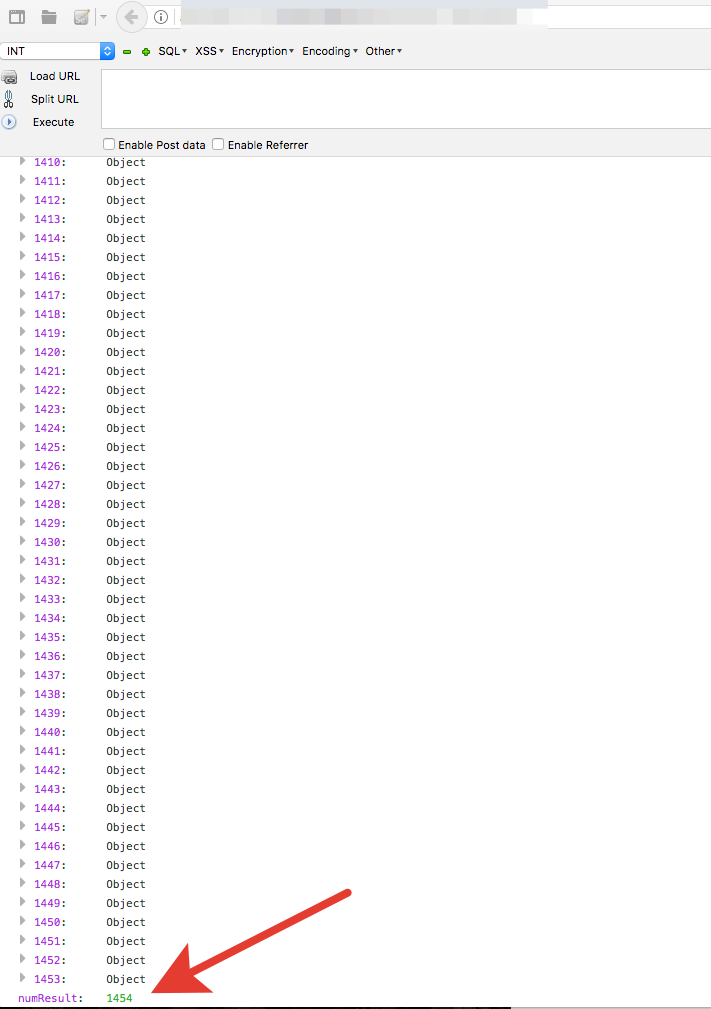Go back with the arrow button

(131, 17)
